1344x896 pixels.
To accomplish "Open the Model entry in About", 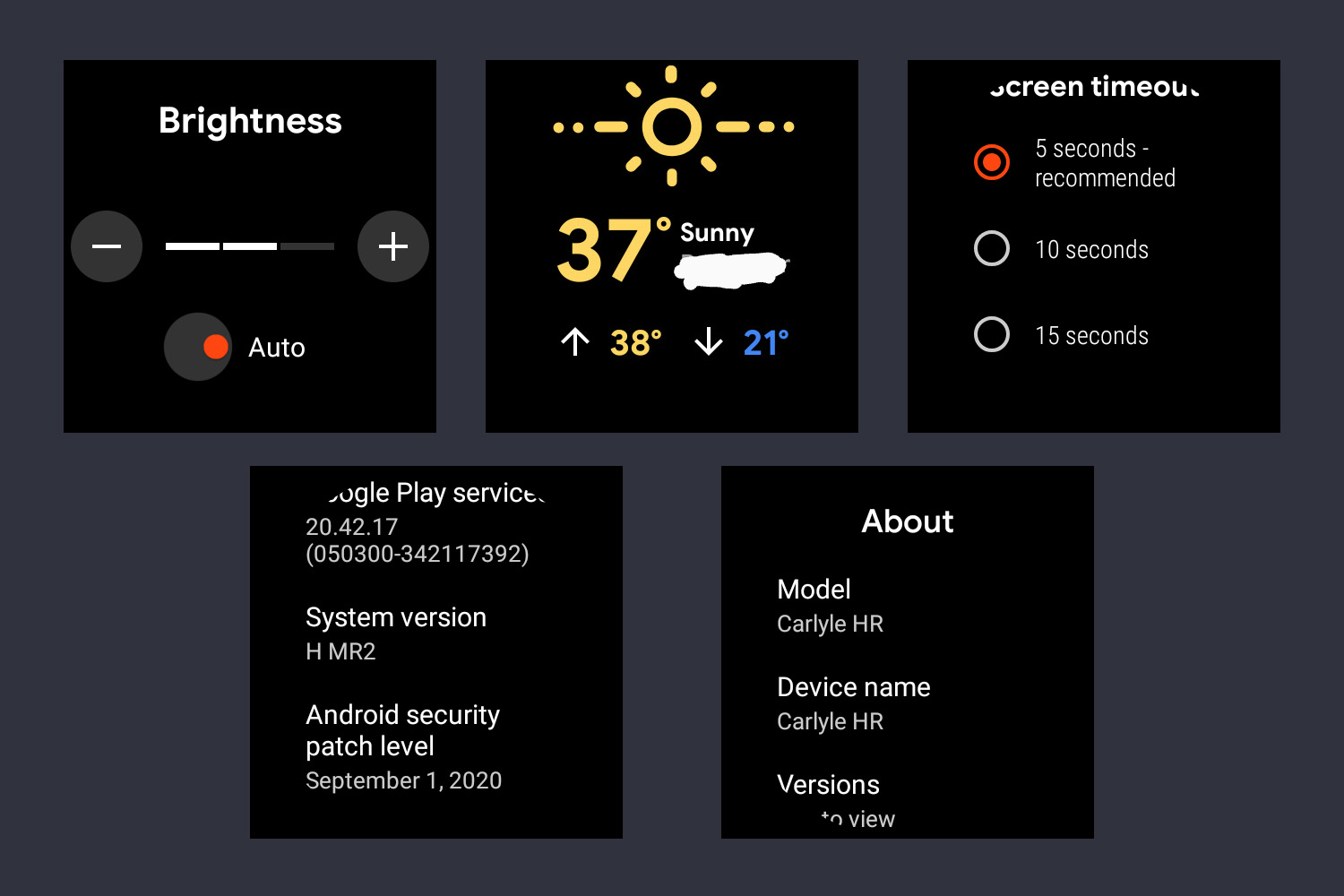I will [830, 606].
